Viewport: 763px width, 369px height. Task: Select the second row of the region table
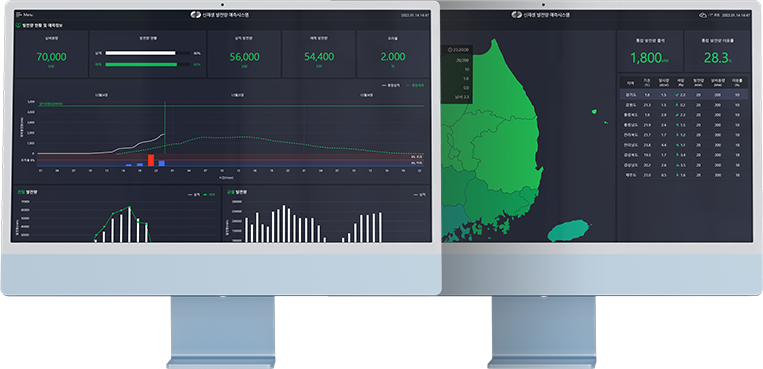pos(683,105)
